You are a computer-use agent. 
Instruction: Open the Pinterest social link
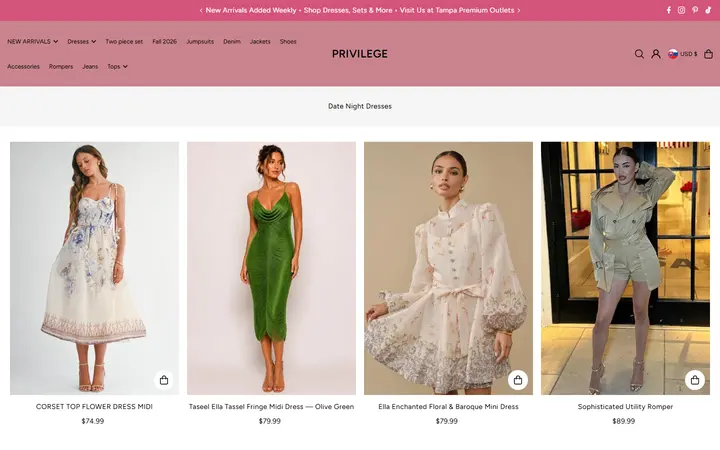click(x=695, y=10)
